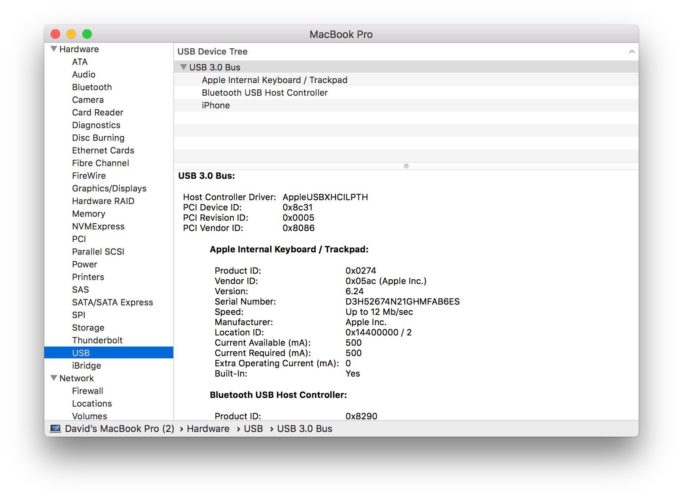Select iBridge in the sidebar
The width and height of the screenshot is (683, 500).
pos(86,365)
